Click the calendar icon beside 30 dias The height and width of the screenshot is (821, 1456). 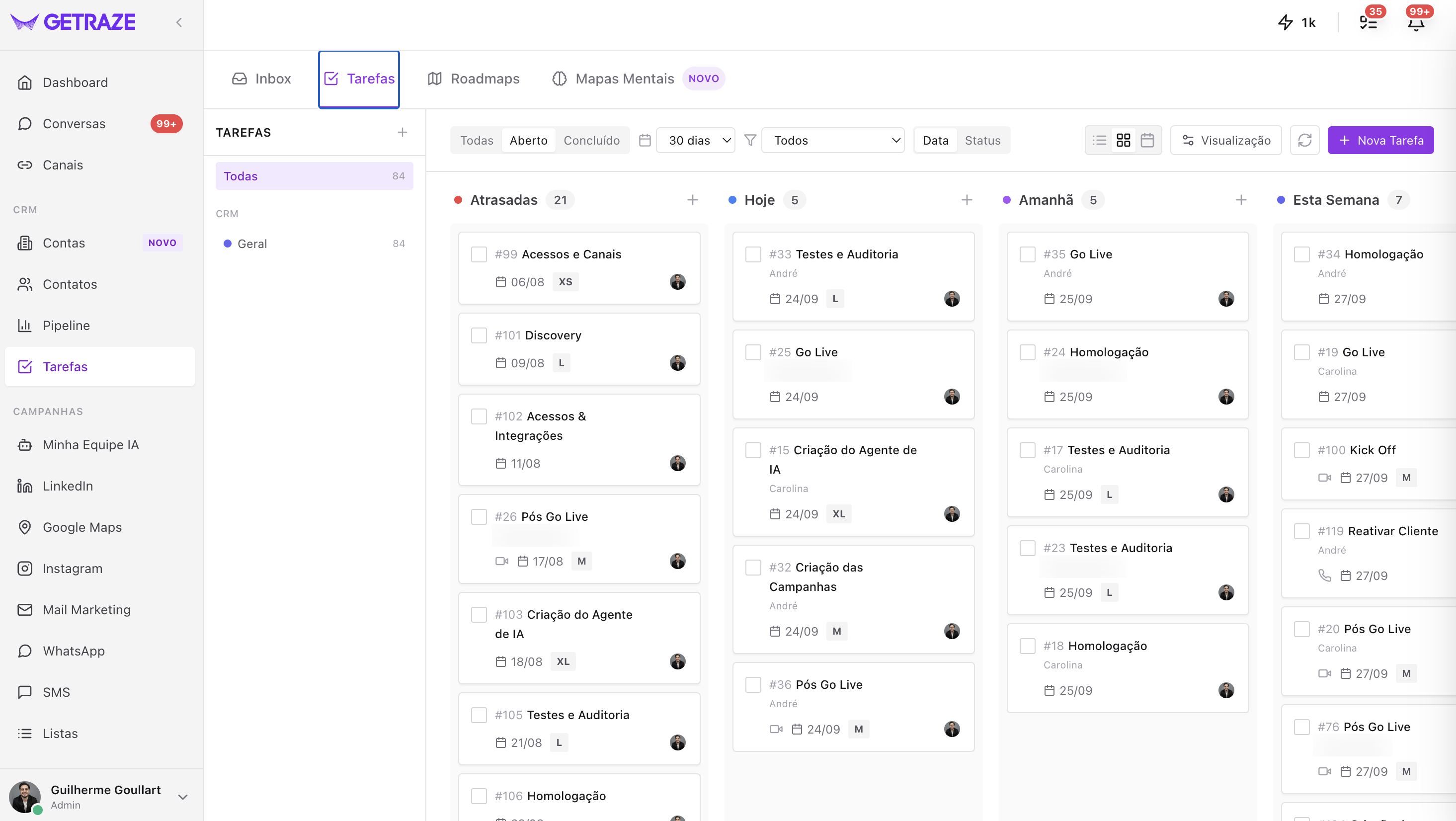click(645, 140)
